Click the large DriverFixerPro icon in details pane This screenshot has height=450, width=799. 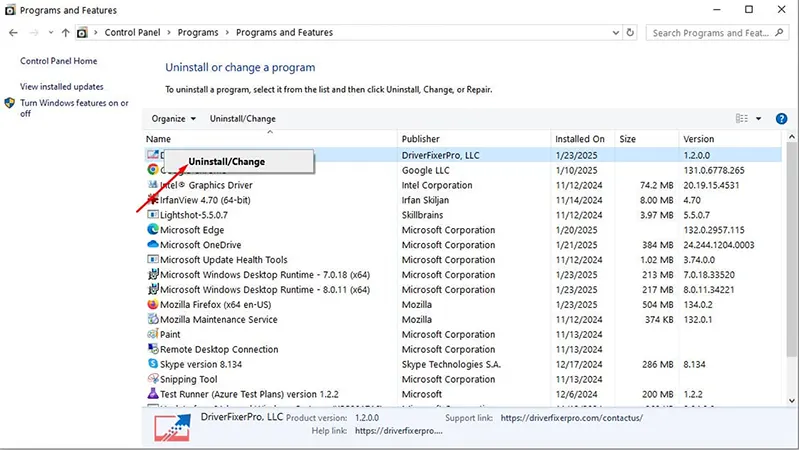click(172, 427)
